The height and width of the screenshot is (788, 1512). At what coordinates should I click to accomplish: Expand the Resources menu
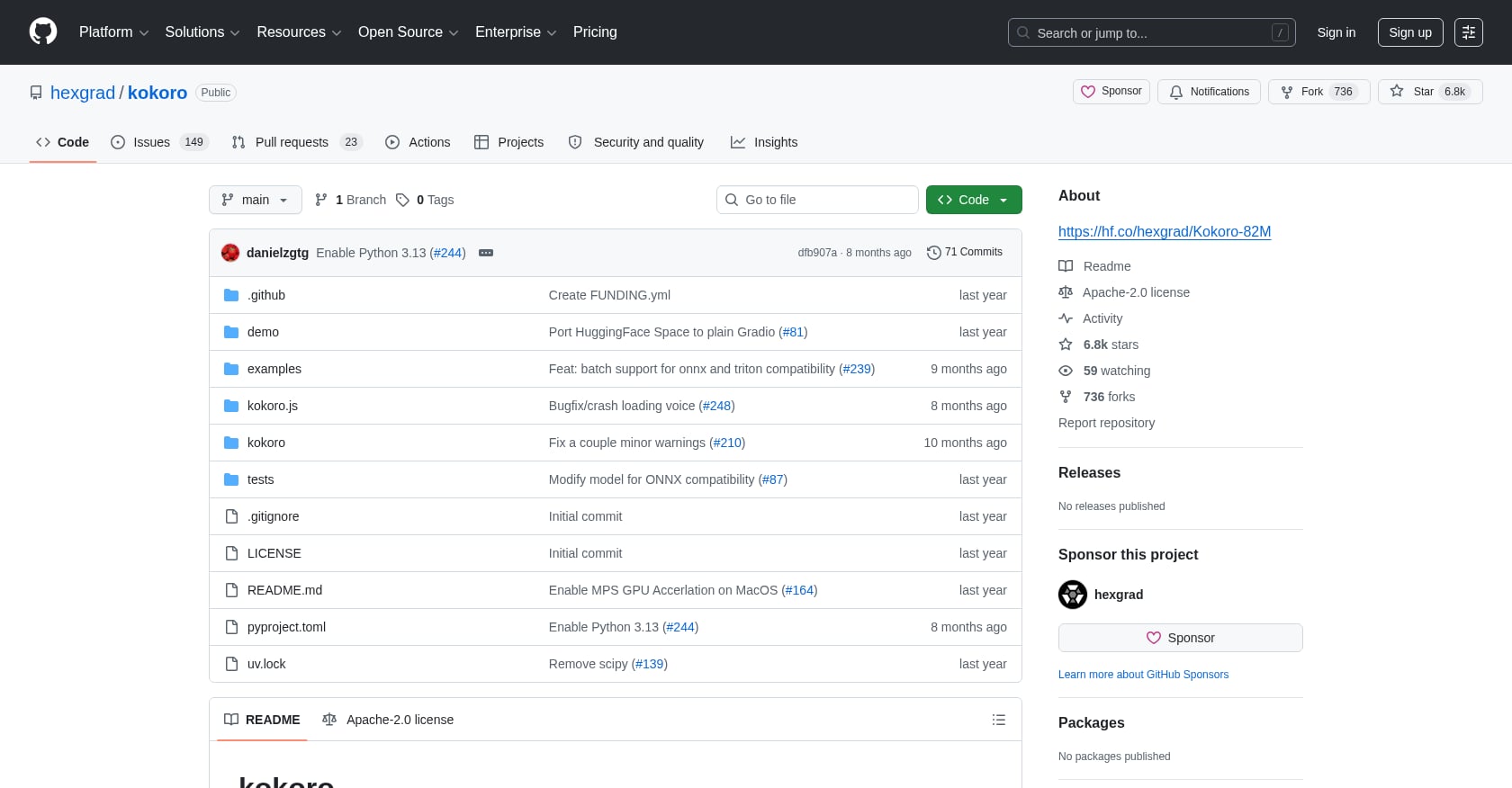coord(299,32)
